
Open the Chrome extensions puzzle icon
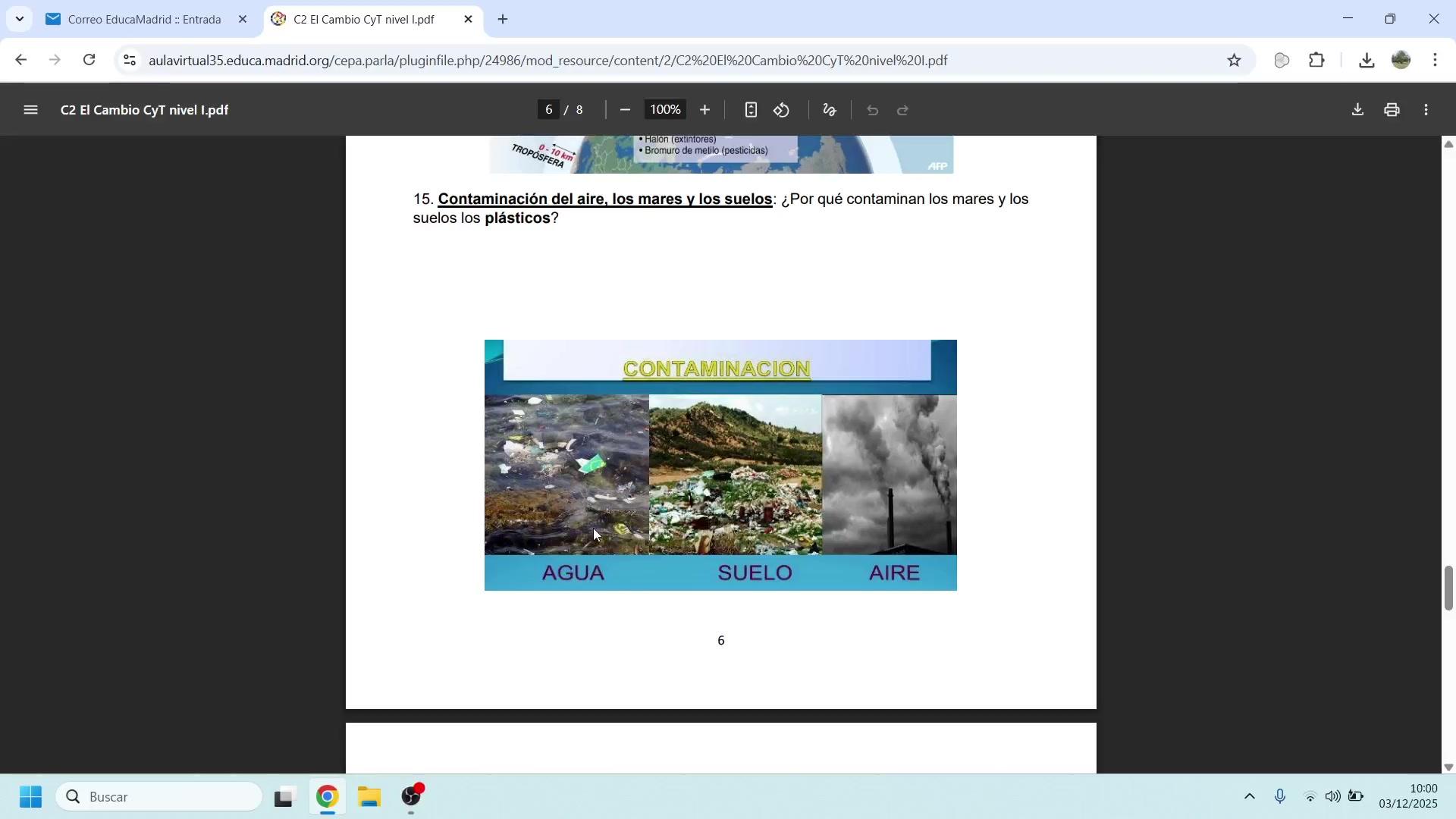tap(1317, 61)
